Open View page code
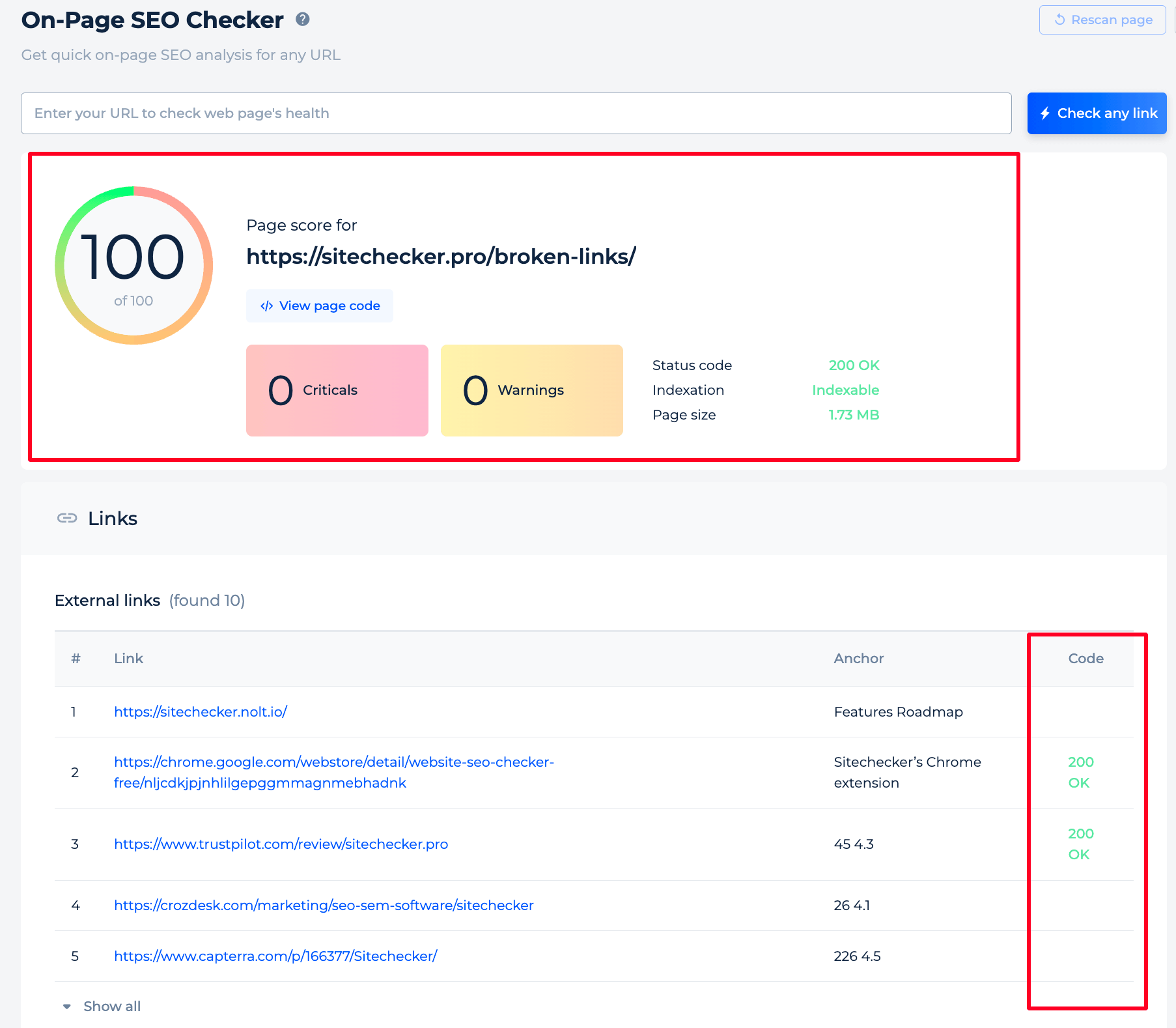This screenshot has width=1176, height=1028. pos(319,306)
